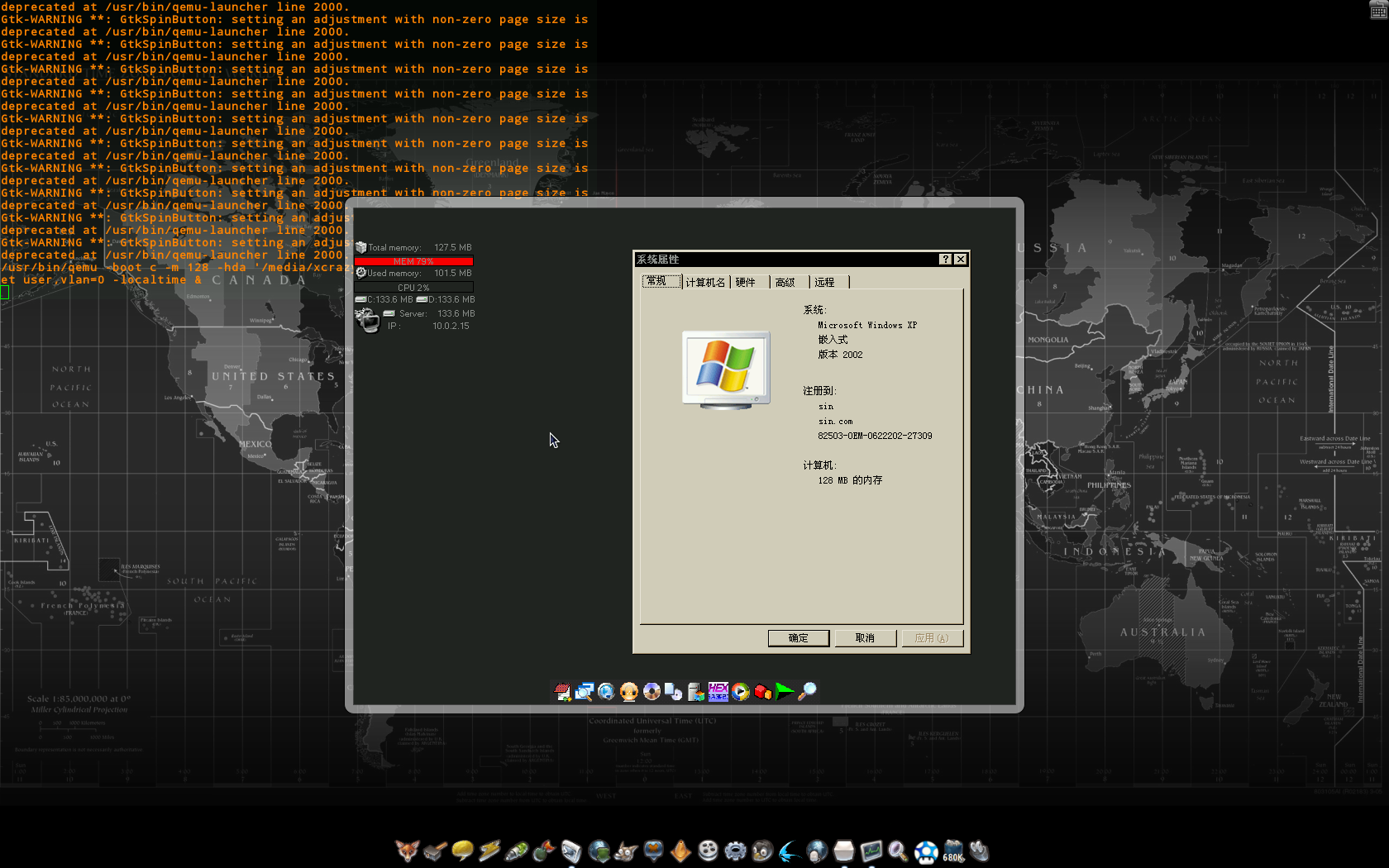Switch to the 硬件 tab
1389x868 pixels.
tap(746, 283)
